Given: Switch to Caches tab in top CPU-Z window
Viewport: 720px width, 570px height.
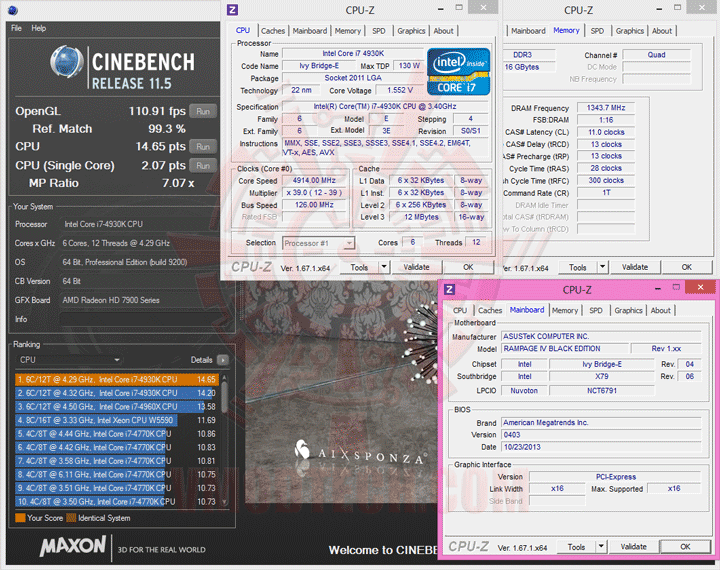Looking at the screenshot, I should tap(273, 31).
